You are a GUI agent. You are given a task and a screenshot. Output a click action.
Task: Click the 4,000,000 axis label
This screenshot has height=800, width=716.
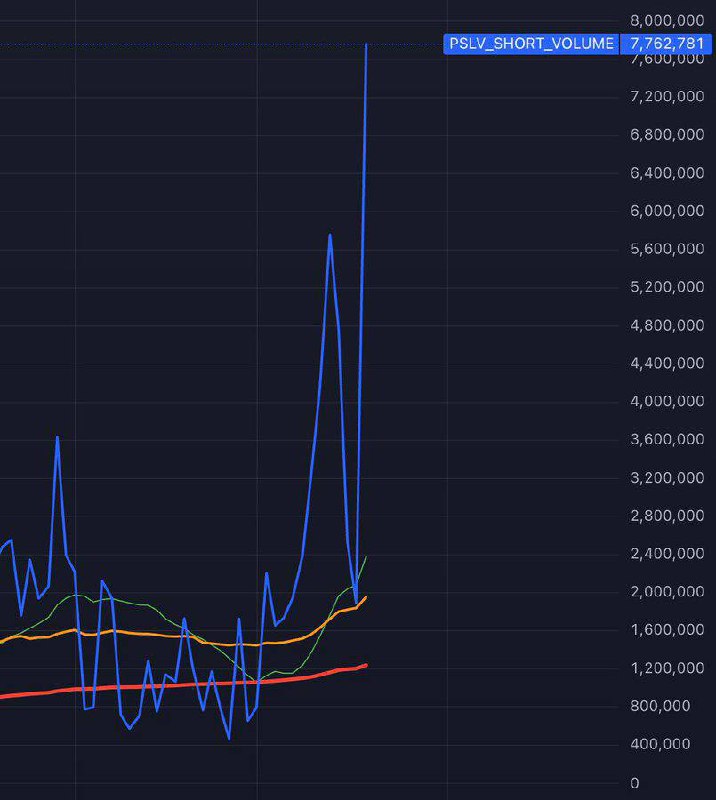tap(667, 401)
